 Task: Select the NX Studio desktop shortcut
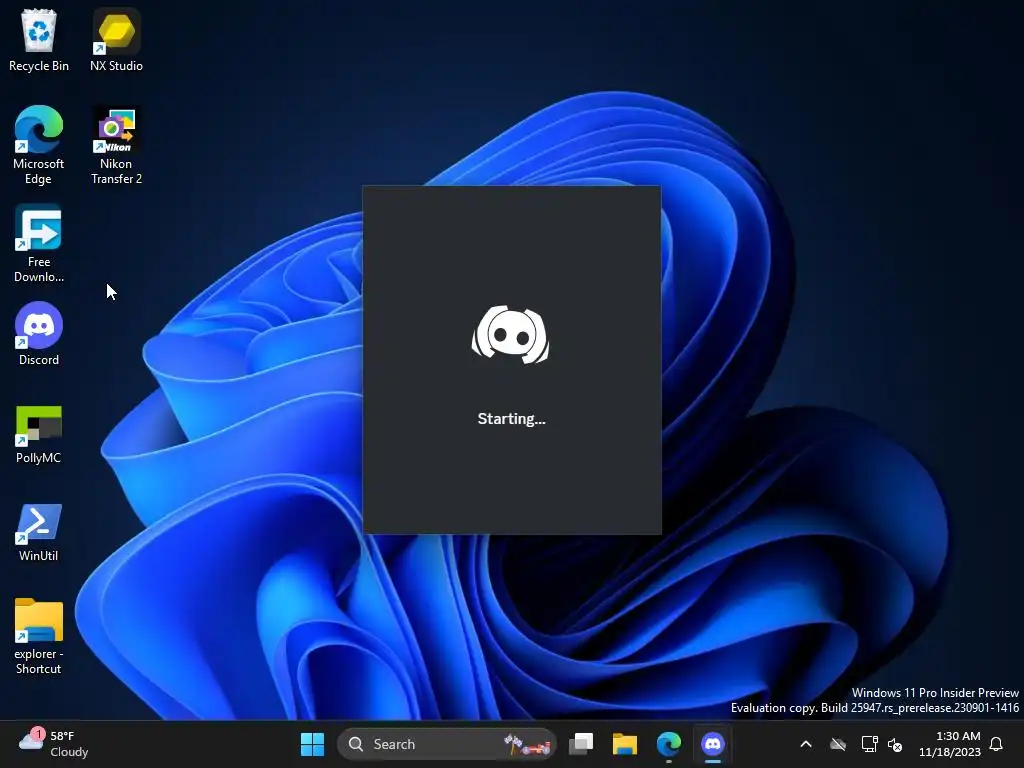pyautogui.click(x=116, y=40)
